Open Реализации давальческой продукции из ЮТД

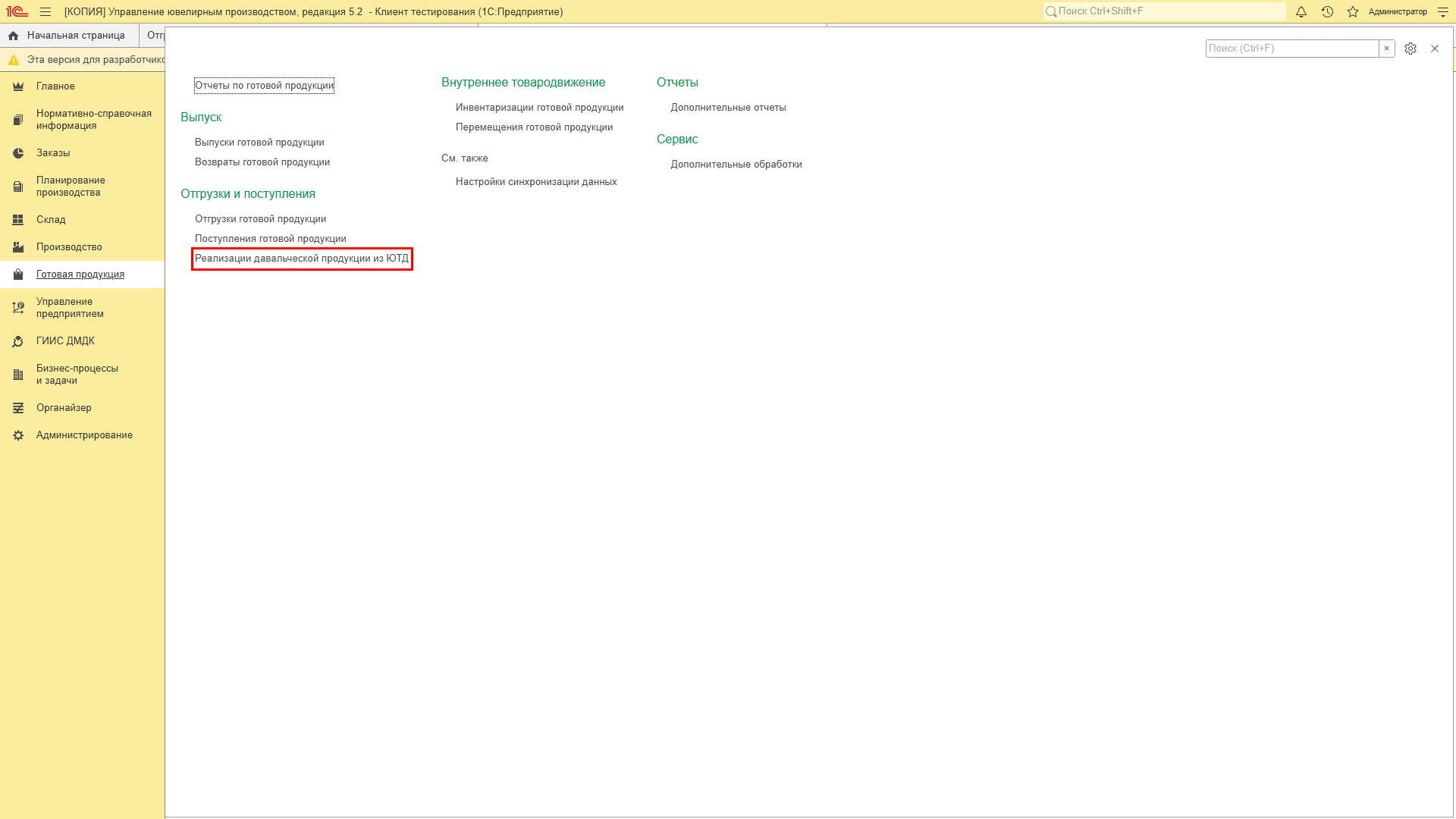point(302,259)
